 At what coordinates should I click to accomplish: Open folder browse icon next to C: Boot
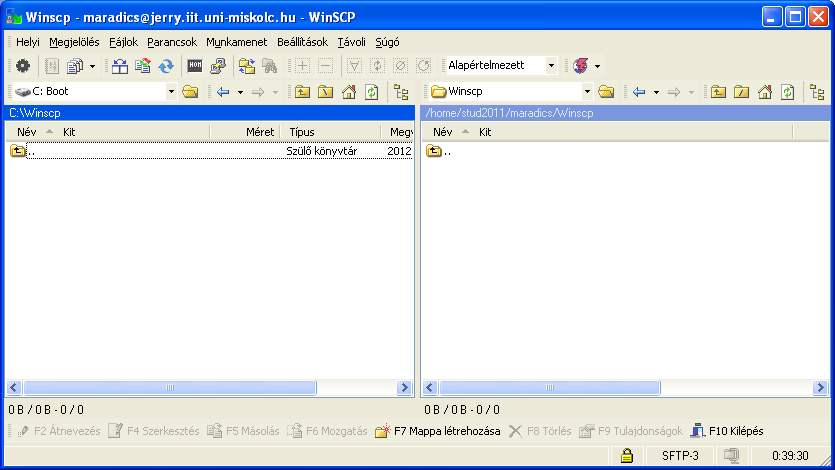(x=190, y=92)
